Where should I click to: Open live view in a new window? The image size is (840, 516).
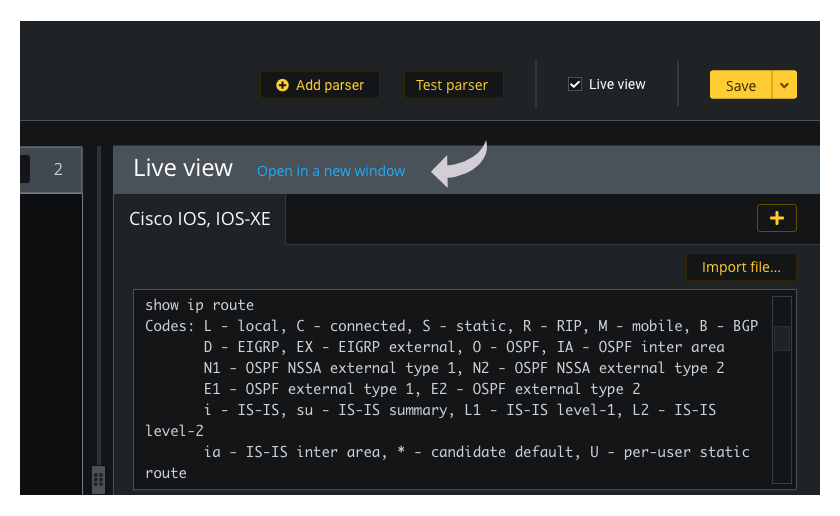(x=331, y=171)
